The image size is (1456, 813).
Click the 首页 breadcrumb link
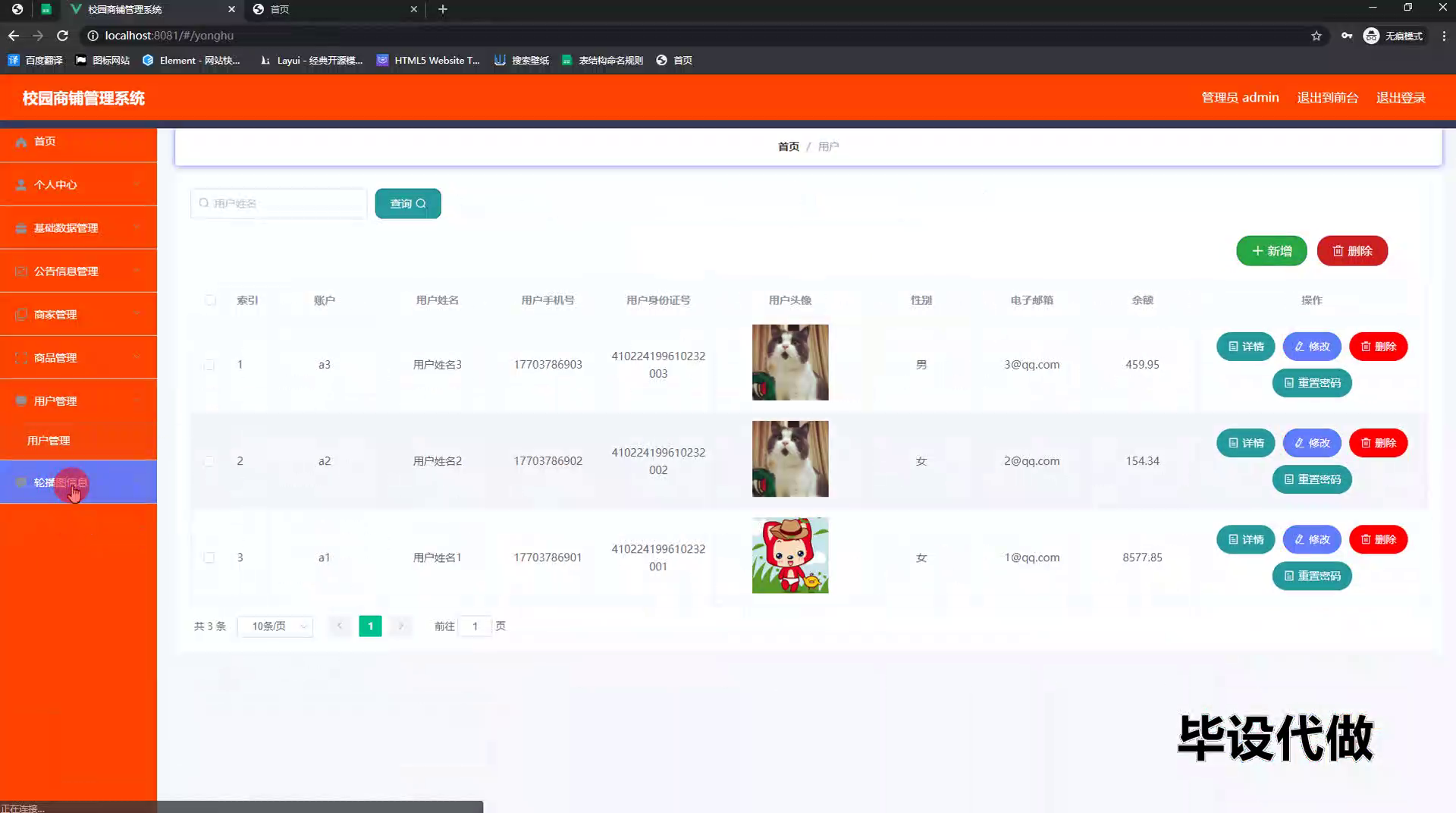(789, 146)
